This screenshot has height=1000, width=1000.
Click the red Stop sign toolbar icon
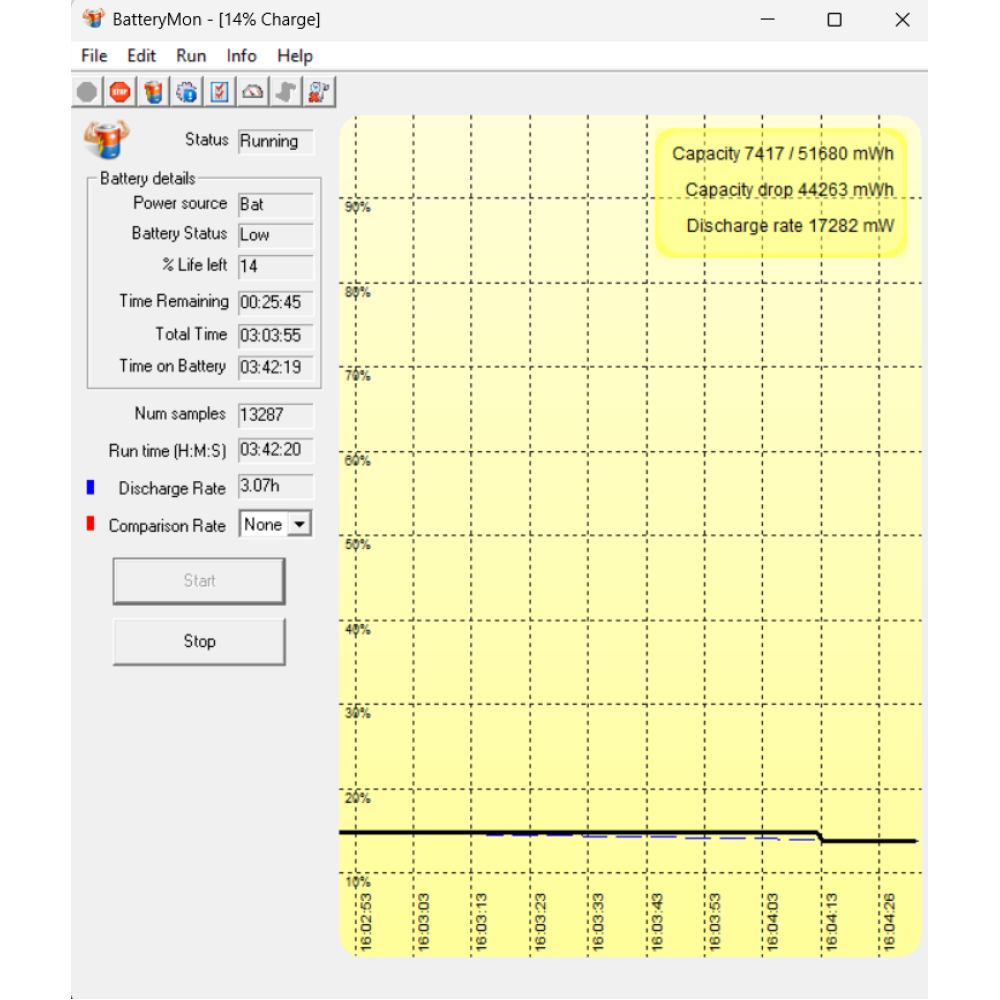[120, 93]
